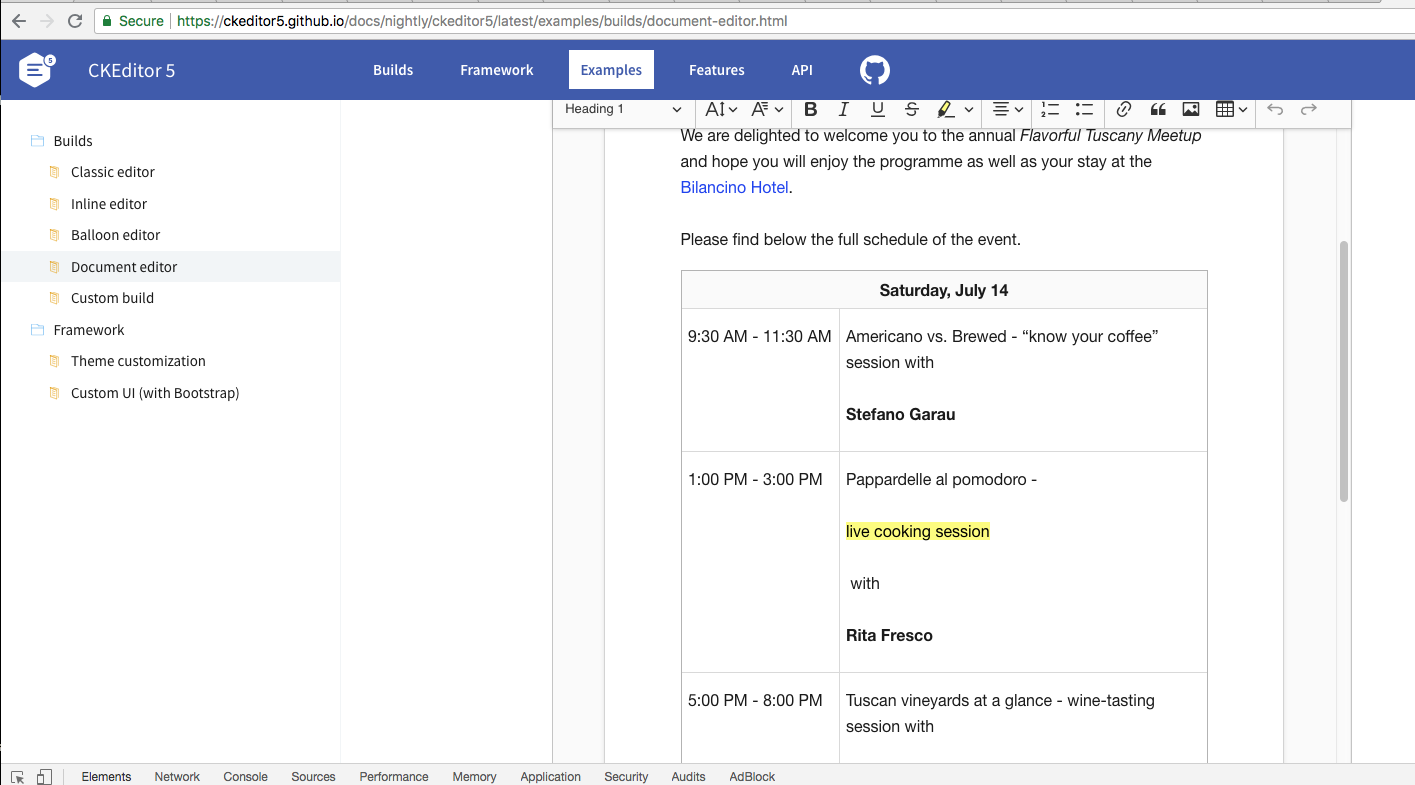The image size is (1415, 785).
Task: Click the Undo arrow in the toolbar
Action: (x=1275, y=109)
